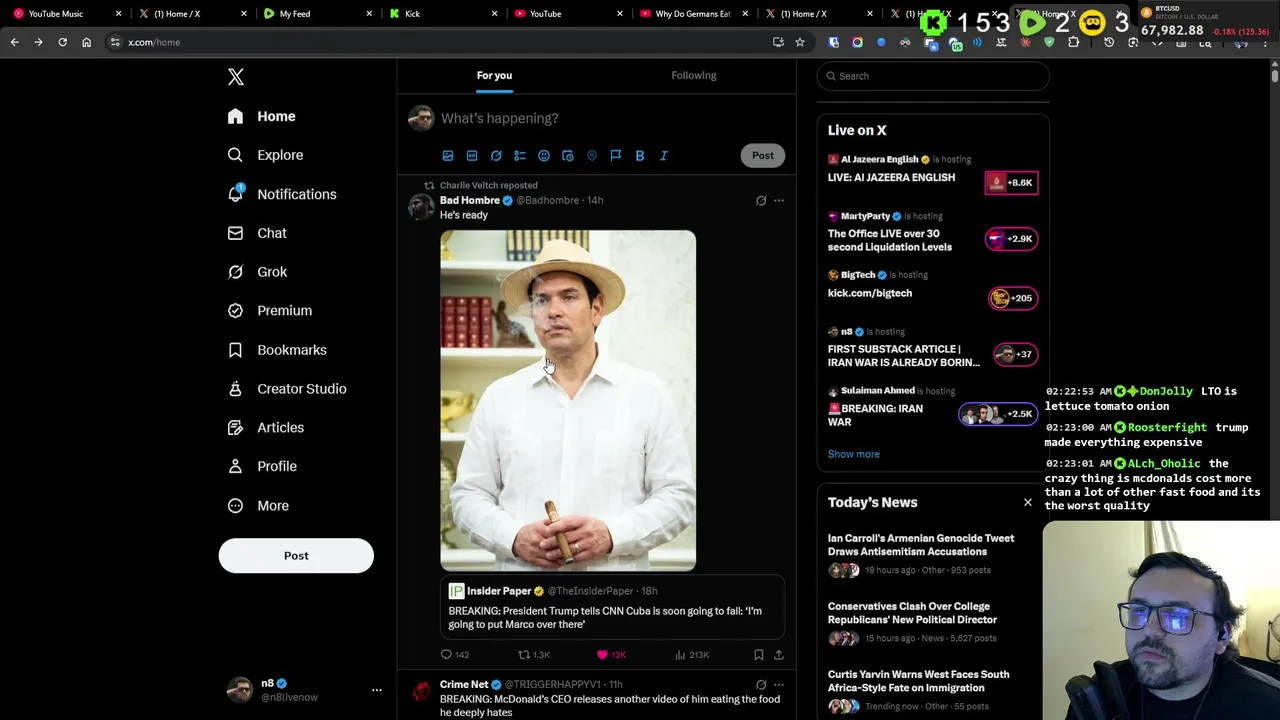Image resolution: width=1280 pixels, height=720 pixels.
Task: Click the grey Post button in the composer
Action: 763,155
